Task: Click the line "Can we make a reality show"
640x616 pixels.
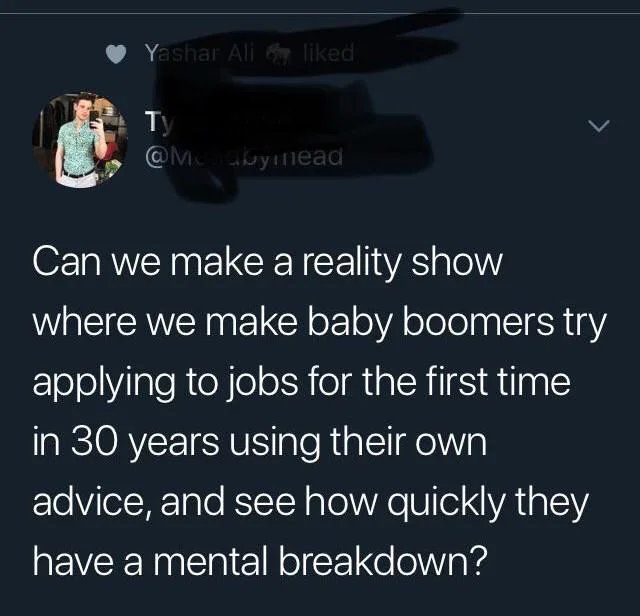Action: (x=267, y=264)
